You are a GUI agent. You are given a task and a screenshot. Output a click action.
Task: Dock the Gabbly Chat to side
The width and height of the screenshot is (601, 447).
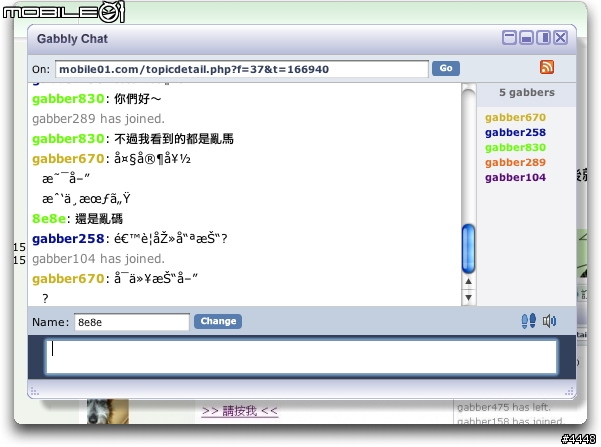click(x=544, y=38)
